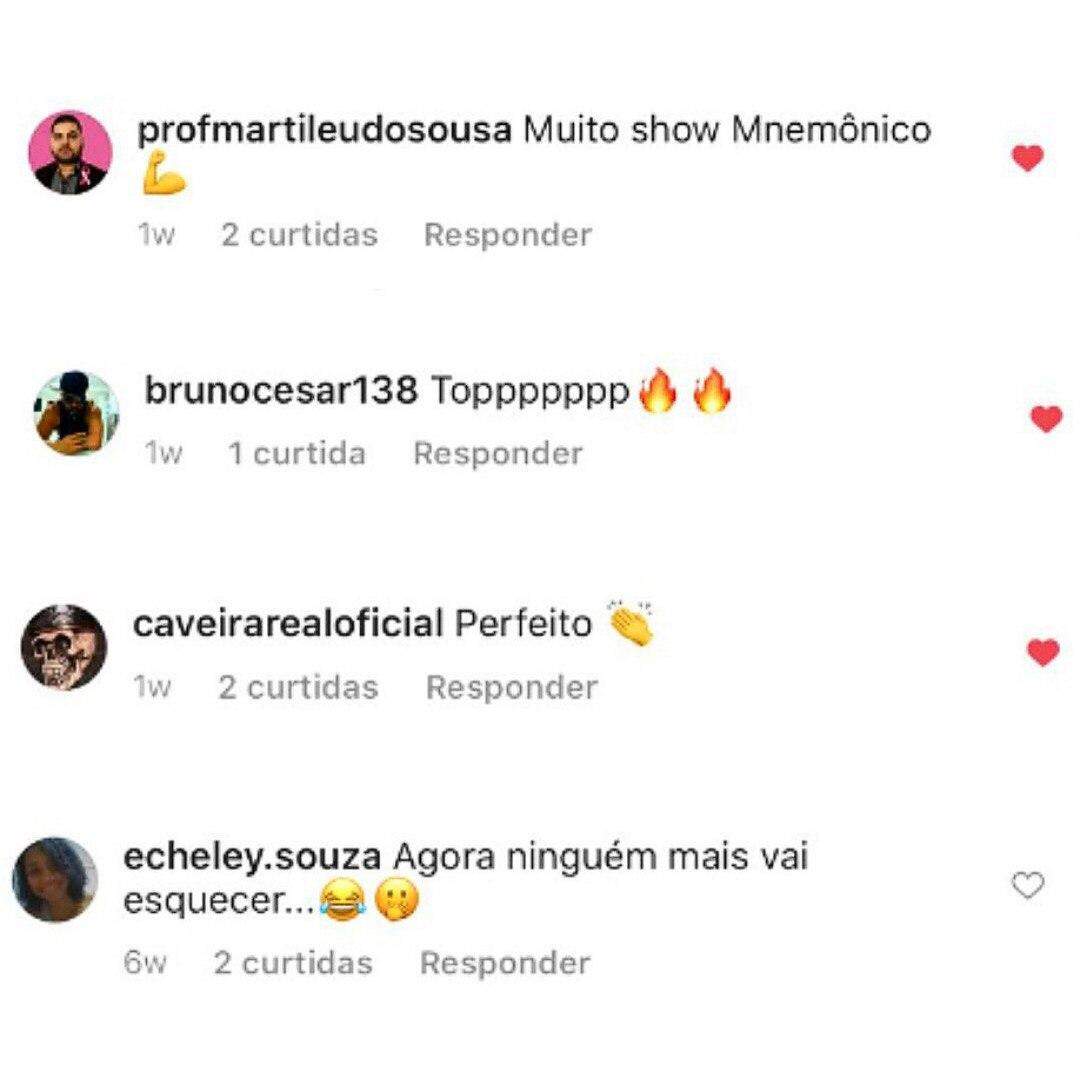1080x1080 pixels.
Task: Open the brunocesar138 username link
Action: pos(281,391)
